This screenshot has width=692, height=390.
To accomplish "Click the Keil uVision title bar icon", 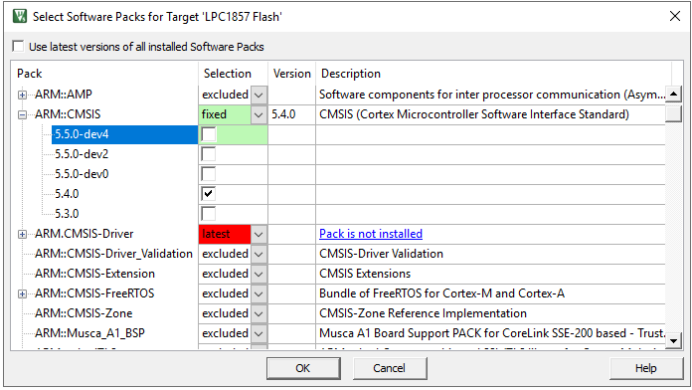I will pyautogui.click(x=19, y=16).
